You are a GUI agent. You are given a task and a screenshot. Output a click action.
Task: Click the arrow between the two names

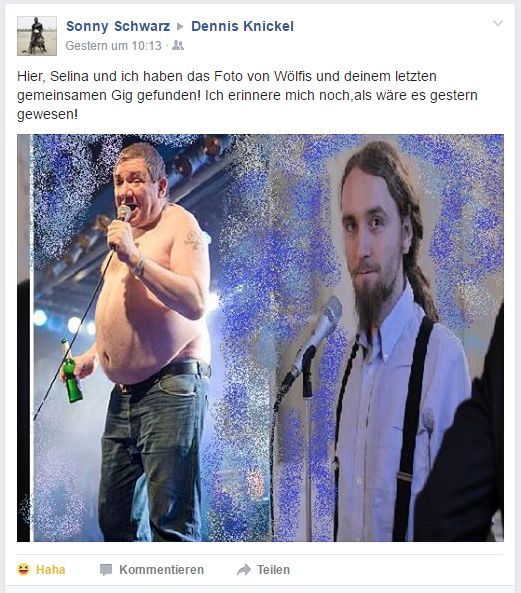(180, 26)
